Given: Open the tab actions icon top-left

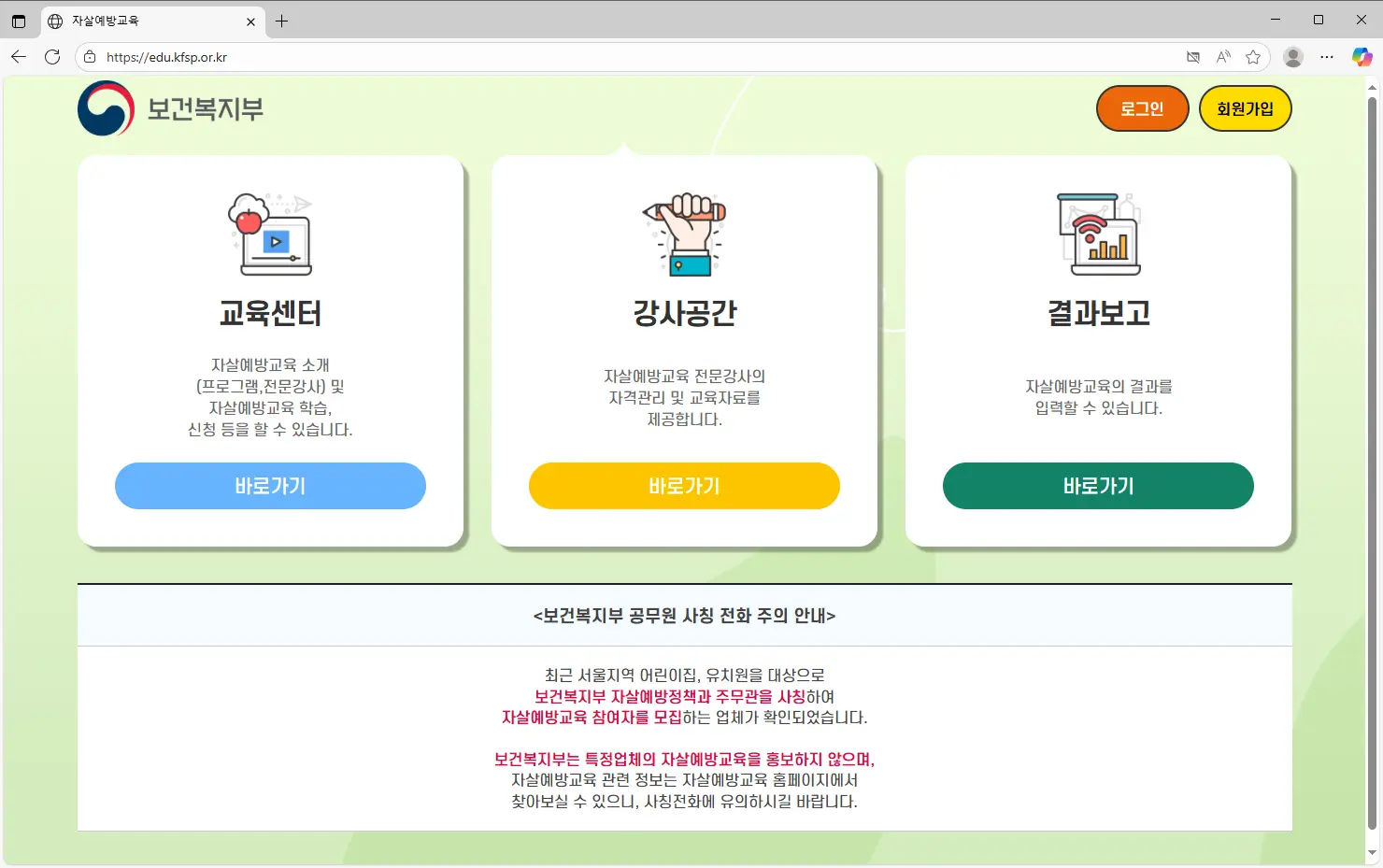Looking at the screenshot, I should coord(19,20).
